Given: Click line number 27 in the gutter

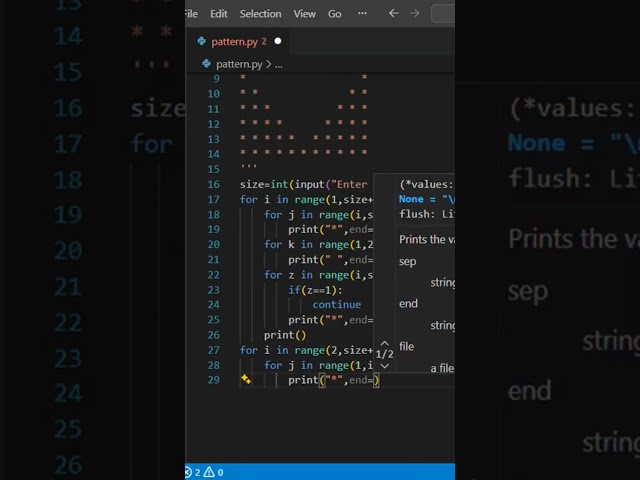Looking at the screenshot, I should coord(213,350).
